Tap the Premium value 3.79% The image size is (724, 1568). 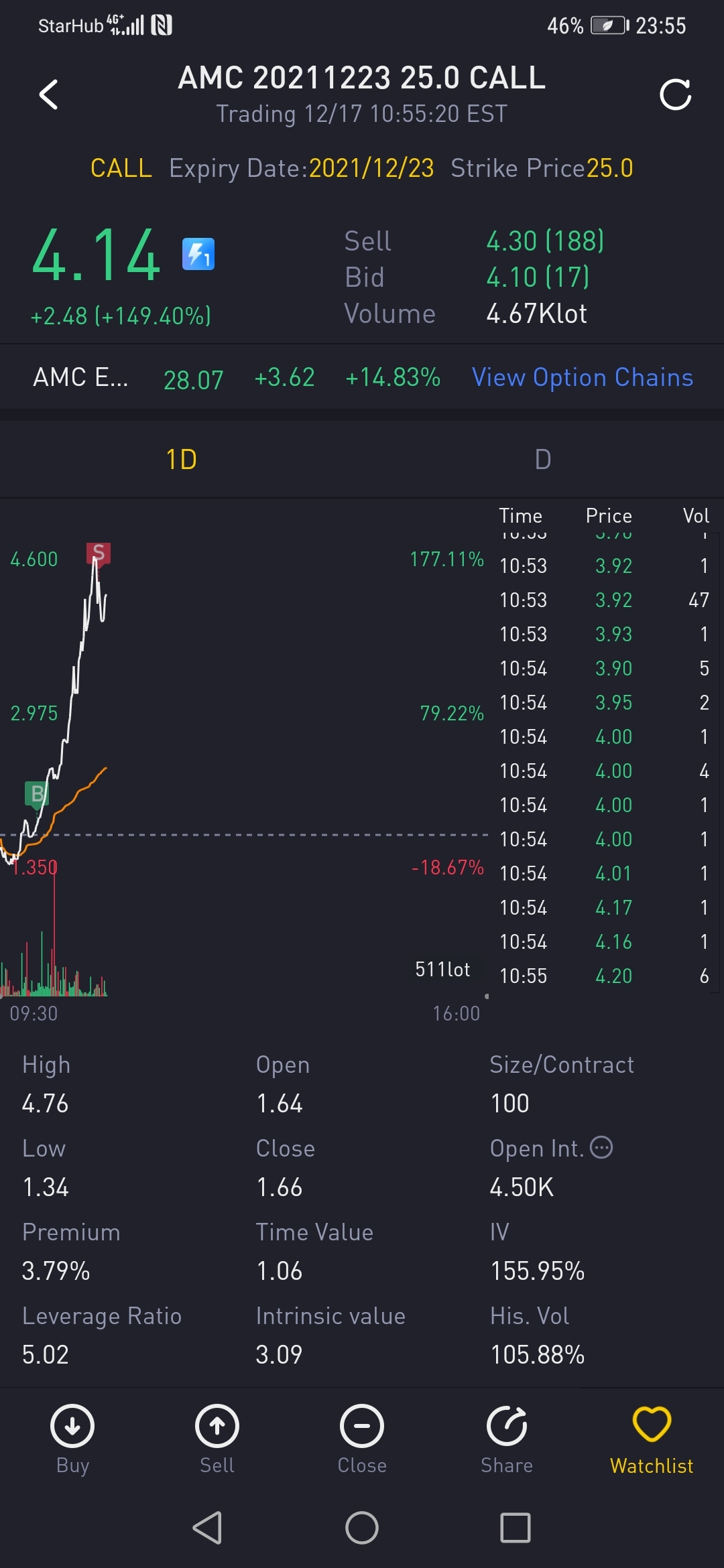point(56,1270)
